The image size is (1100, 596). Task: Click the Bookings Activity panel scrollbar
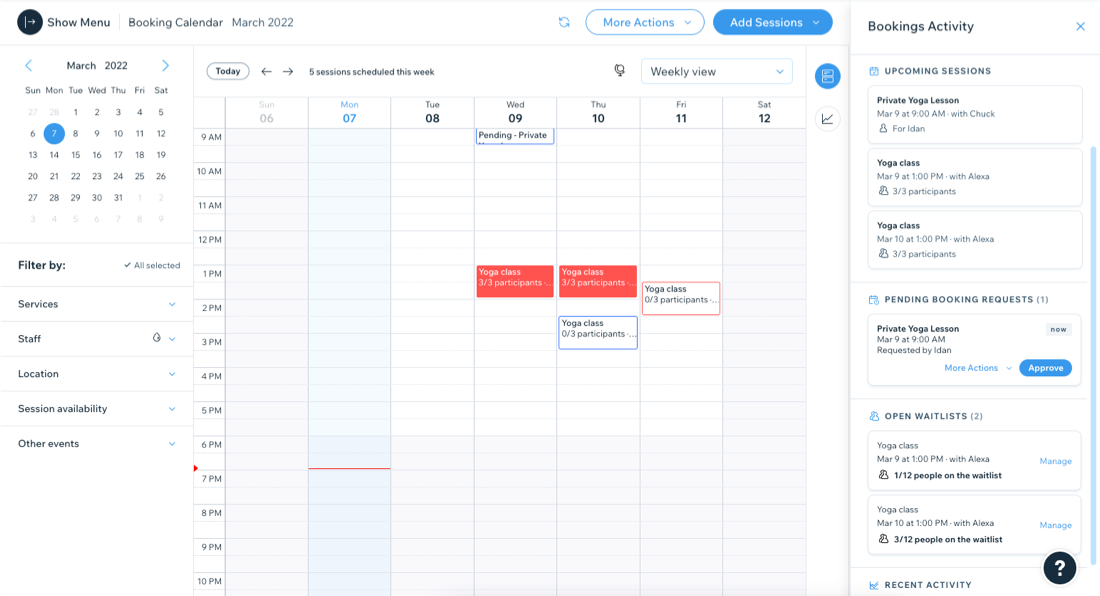point(1092,354)
